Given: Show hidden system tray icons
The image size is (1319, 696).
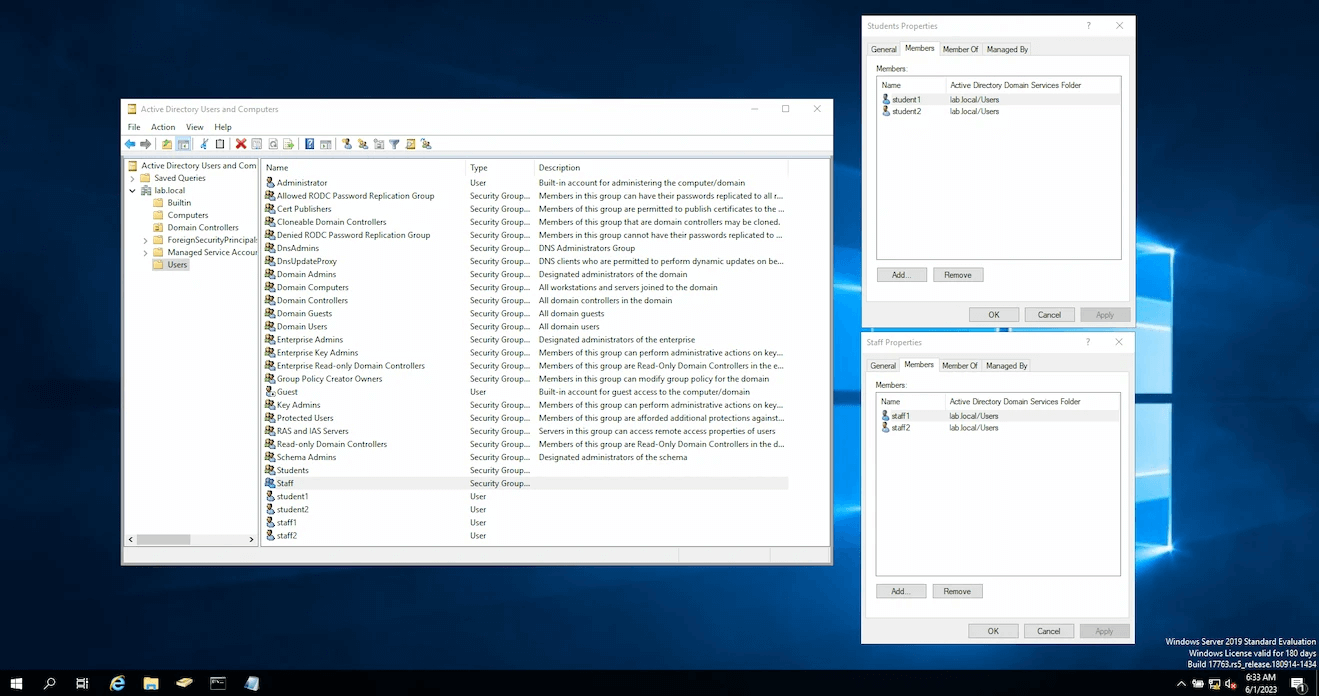Looking at the screenshot, I should [1181, 683].
